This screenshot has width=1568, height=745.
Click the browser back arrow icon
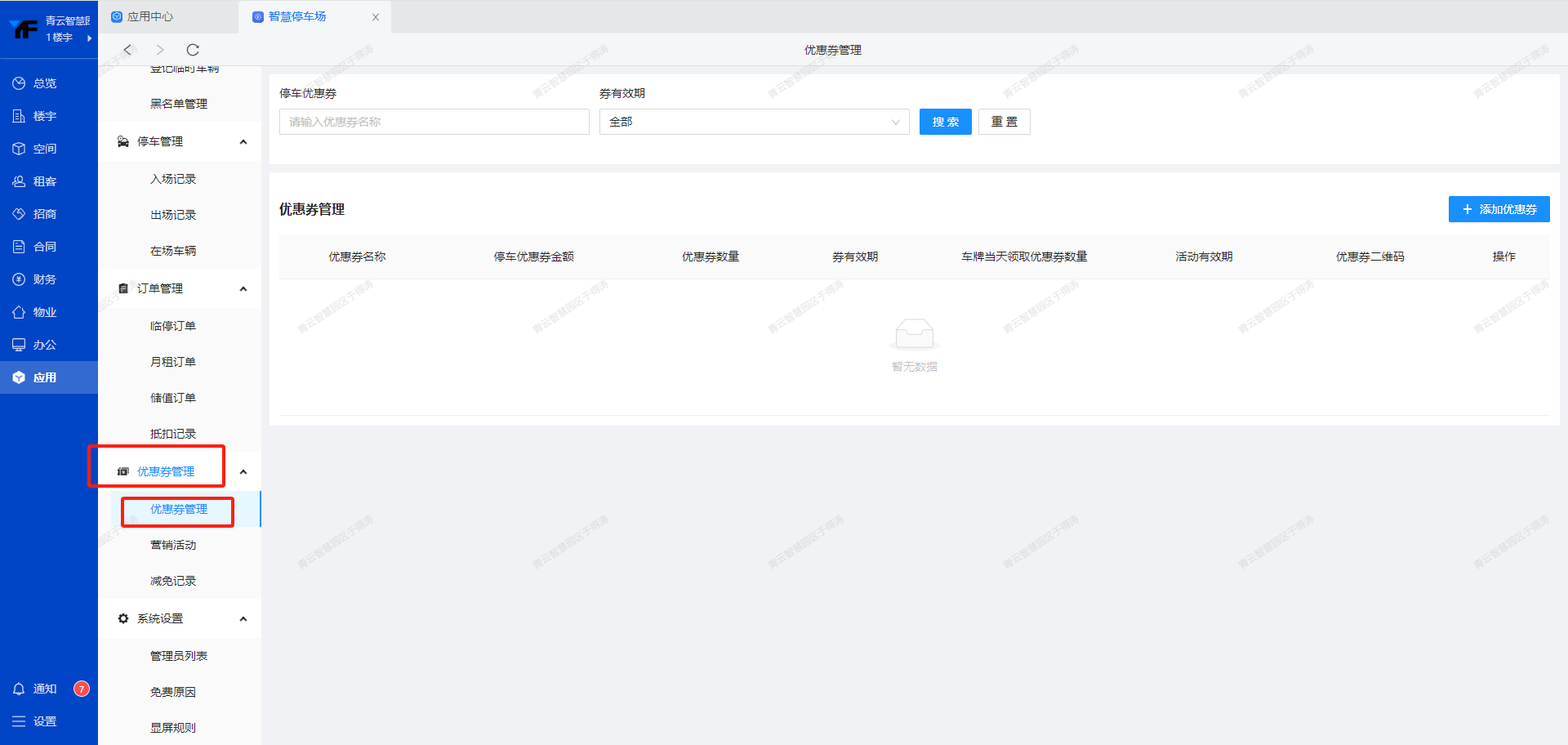(127, 50)
